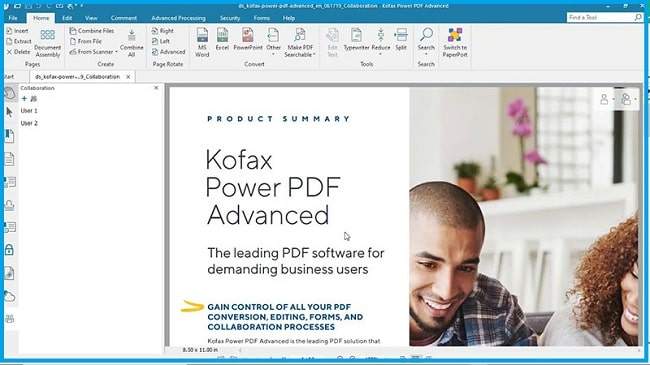Select the arrow pointer tool in sidebar
The image size is (650, 365).
[10, 112]
